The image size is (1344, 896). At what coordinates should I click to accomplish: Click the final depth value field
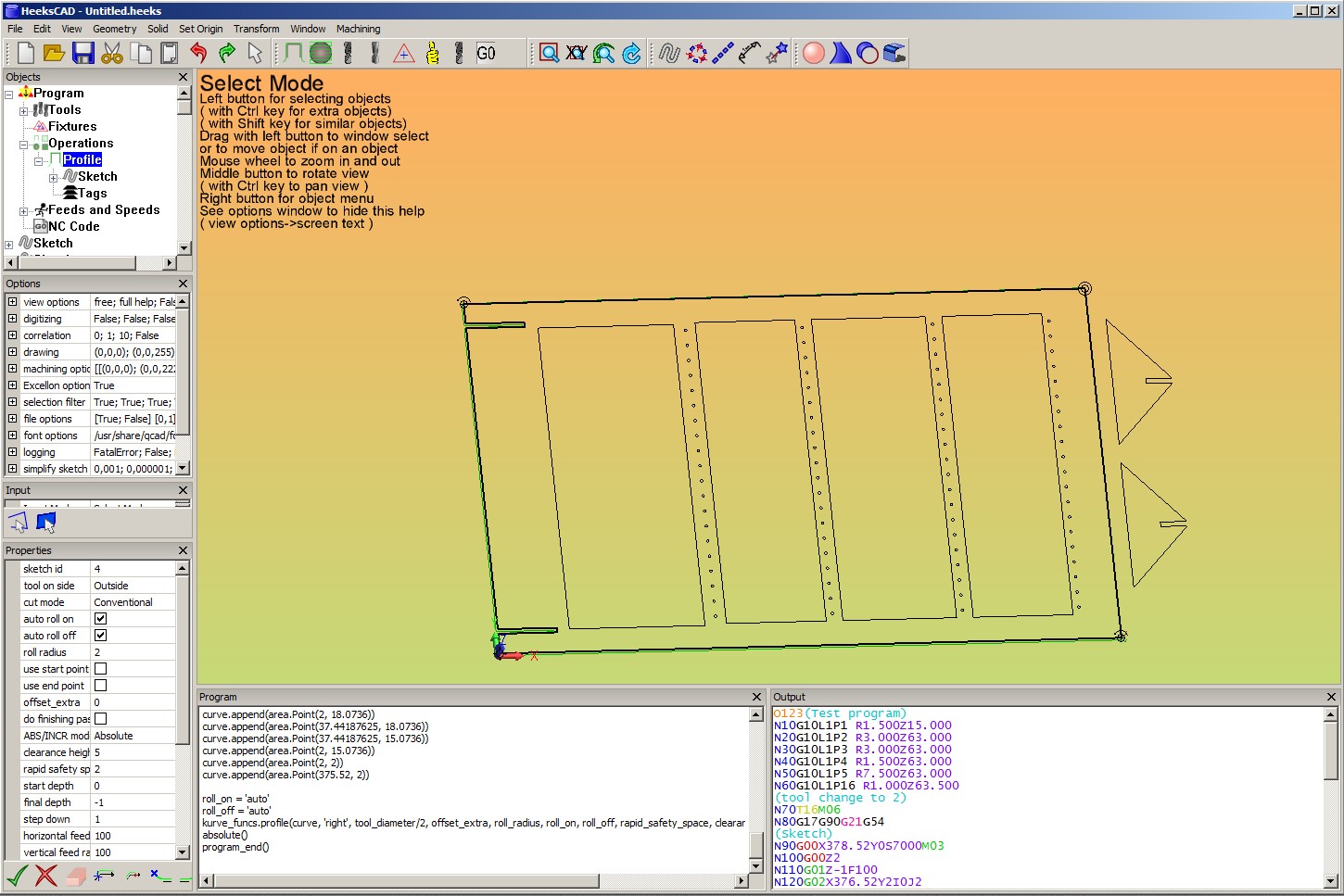(x=133, y=802)
